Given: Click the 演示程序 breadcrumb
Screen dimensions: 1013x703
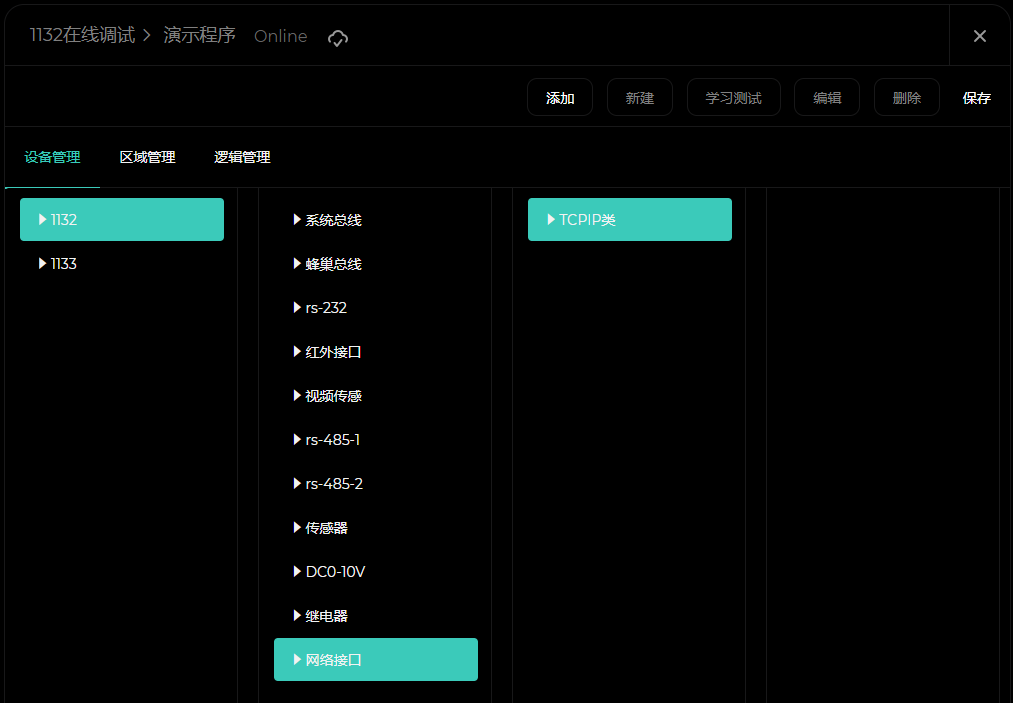Looking at the screenshot, I should (x=199, y=36).
